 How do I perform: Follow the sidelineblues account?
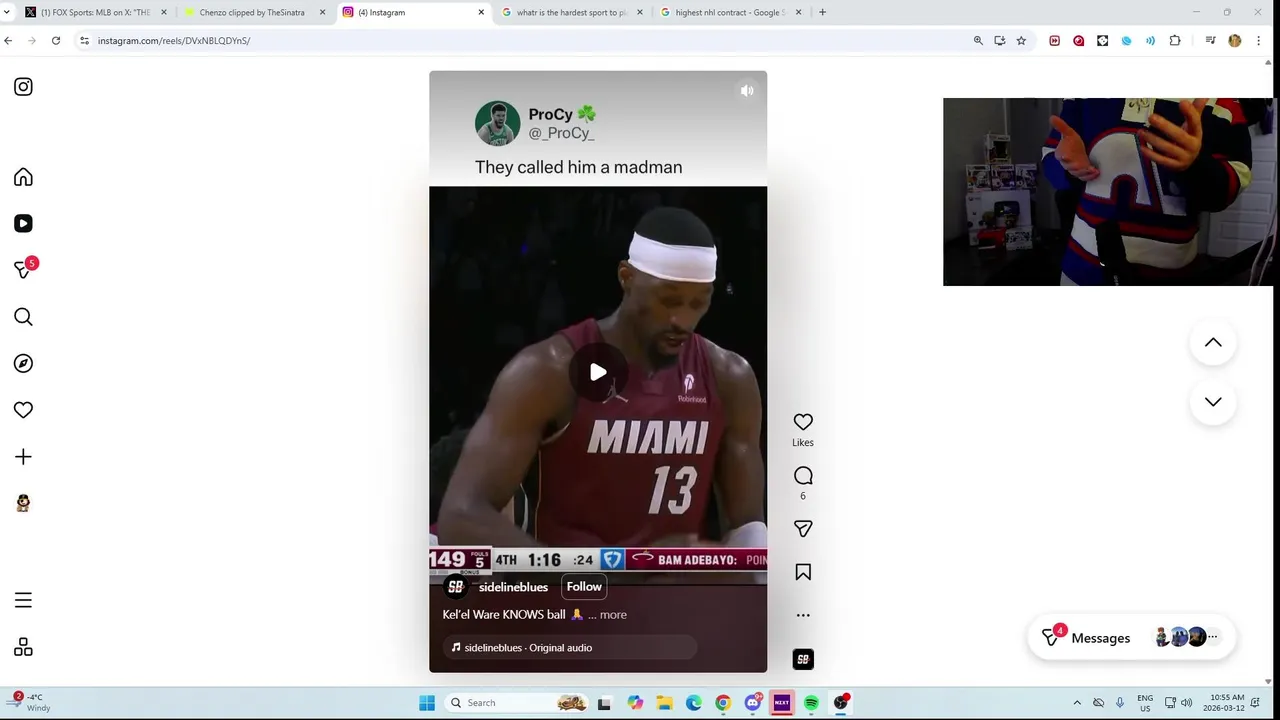click(584, 587)
